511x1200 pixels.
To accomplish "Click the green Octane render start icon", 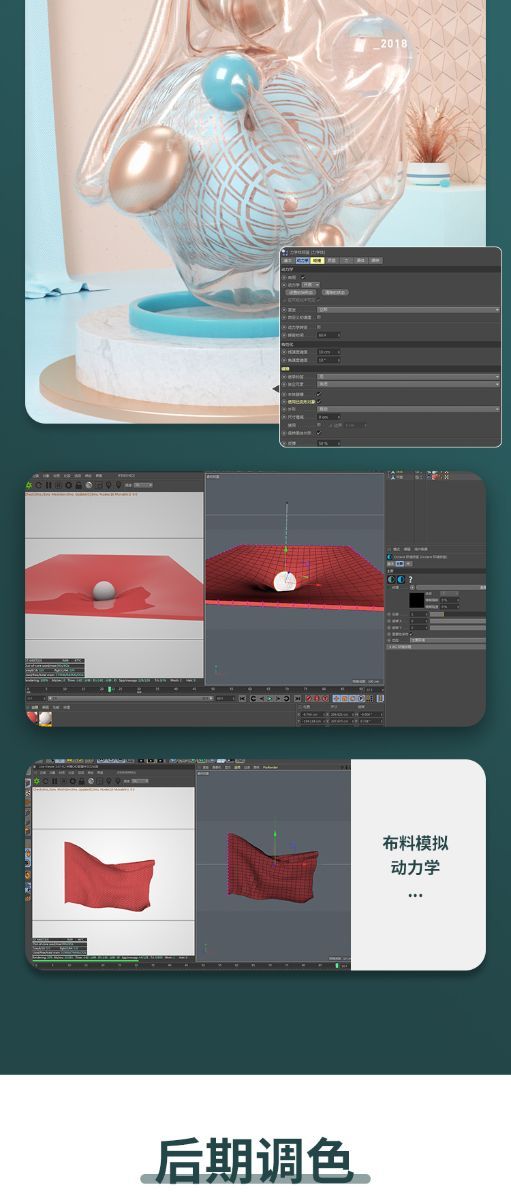I will click(x=28, y=485).
